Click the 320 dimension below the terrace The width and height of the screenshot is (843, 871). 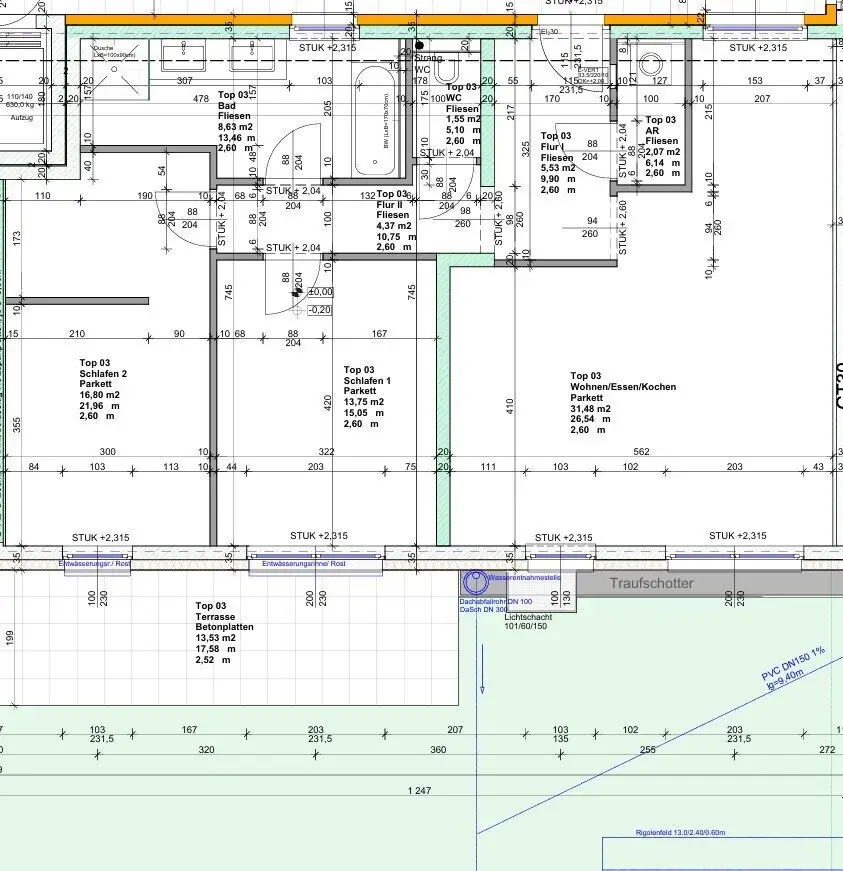[x=206, y=750]
